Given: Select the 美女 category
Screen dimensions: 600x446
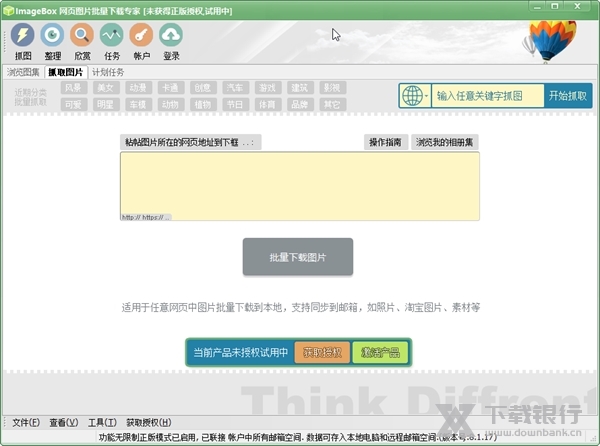Looking at the screenshot, I should point(106,88).
